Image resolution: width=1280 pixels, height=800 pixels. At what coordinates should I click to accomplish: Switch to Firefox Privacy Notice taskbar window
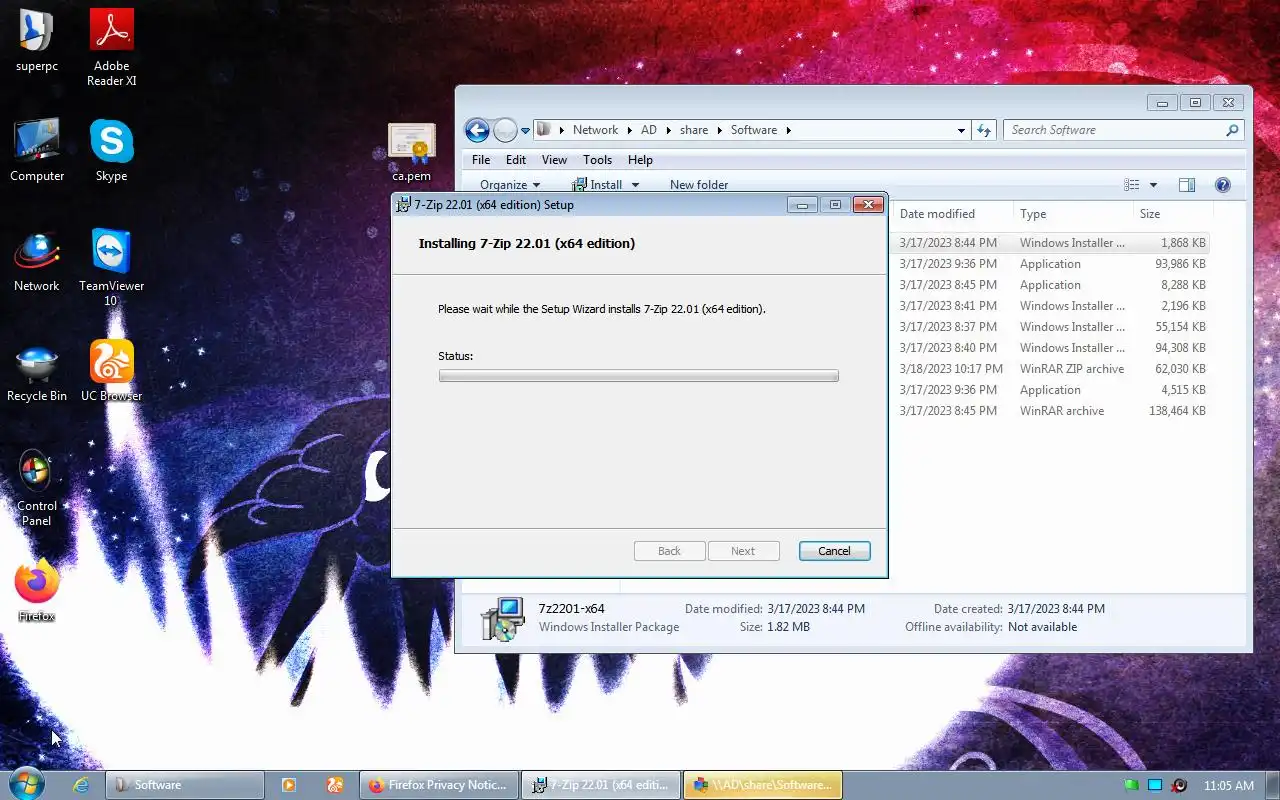tap(439, 785)
